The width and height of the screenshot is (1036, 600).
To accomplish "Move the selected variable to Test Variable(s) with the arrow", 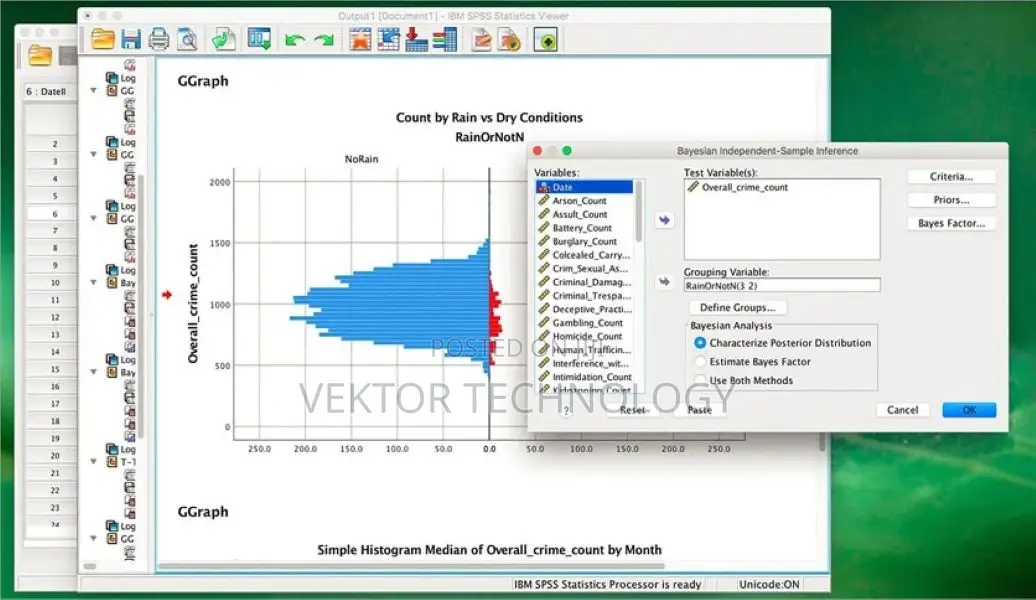I will [664, 220].
